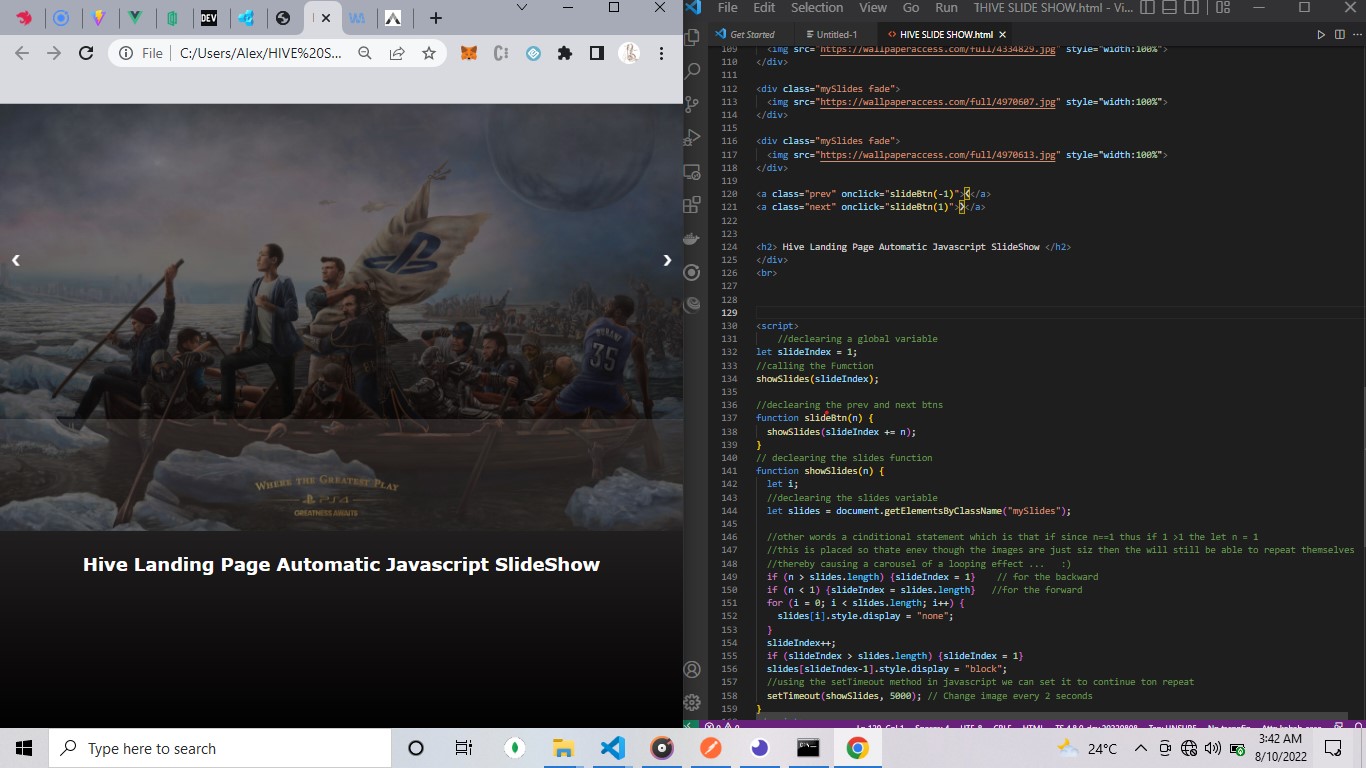Open Chrome's three-dot menu
This screenshot has width=1366, height=768.
[x=661, y=53]
